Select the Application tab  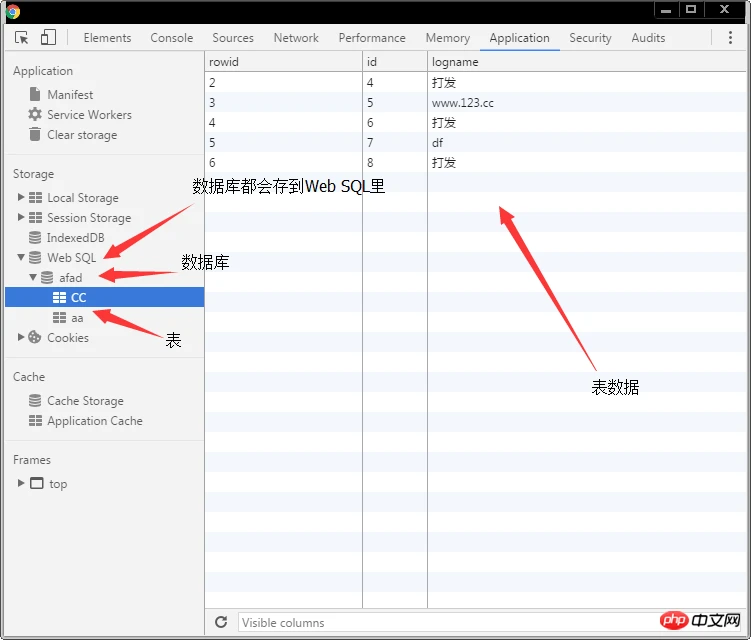click(519, 38)
